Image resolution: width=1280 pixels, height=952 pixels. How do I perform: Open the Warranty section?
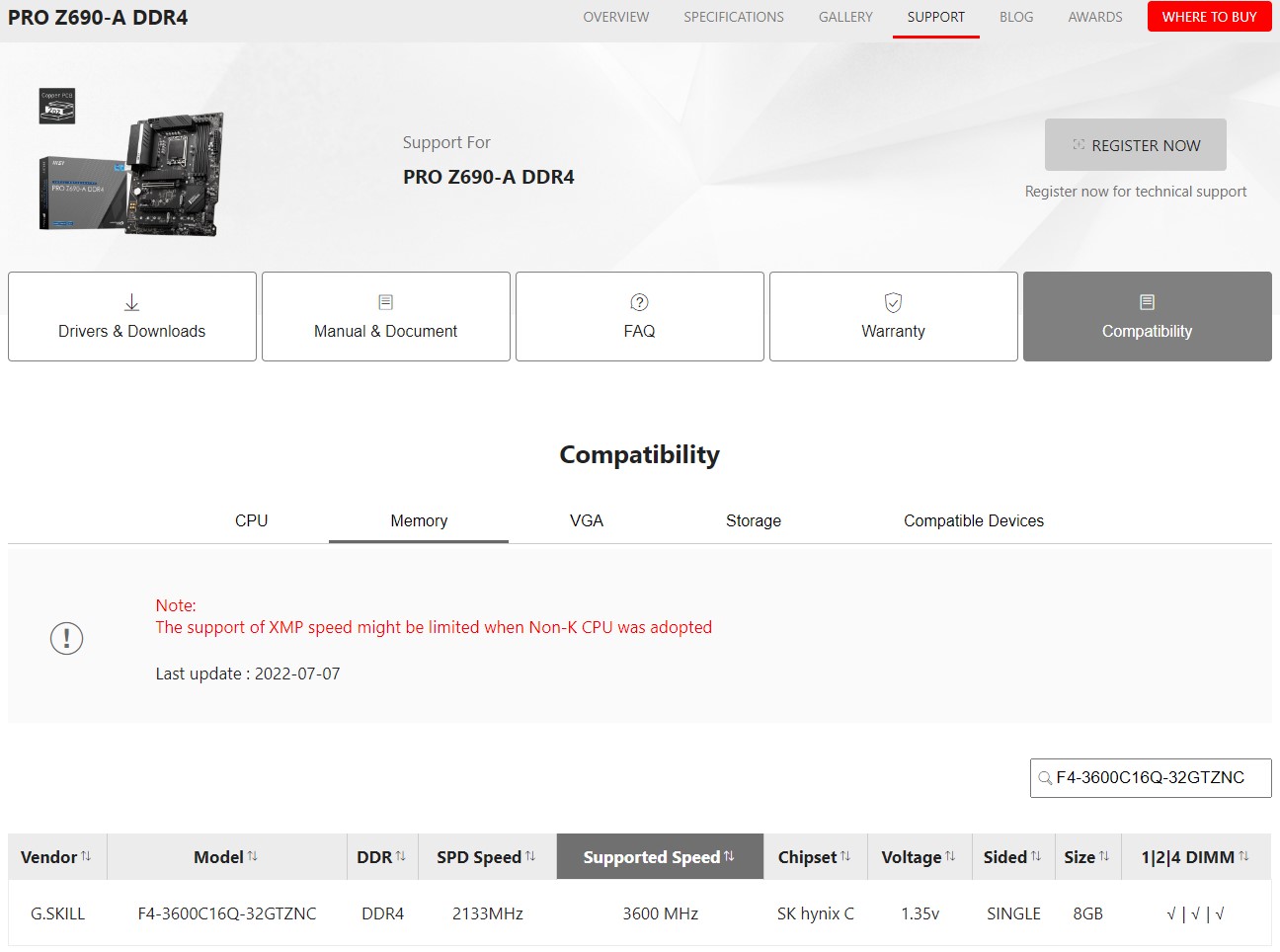[894, 316]
